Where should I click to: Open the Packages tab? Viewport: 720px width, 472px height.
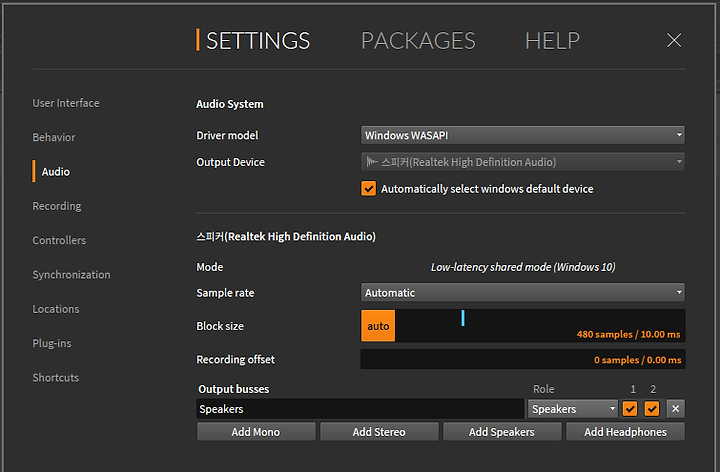coord(418,41)
